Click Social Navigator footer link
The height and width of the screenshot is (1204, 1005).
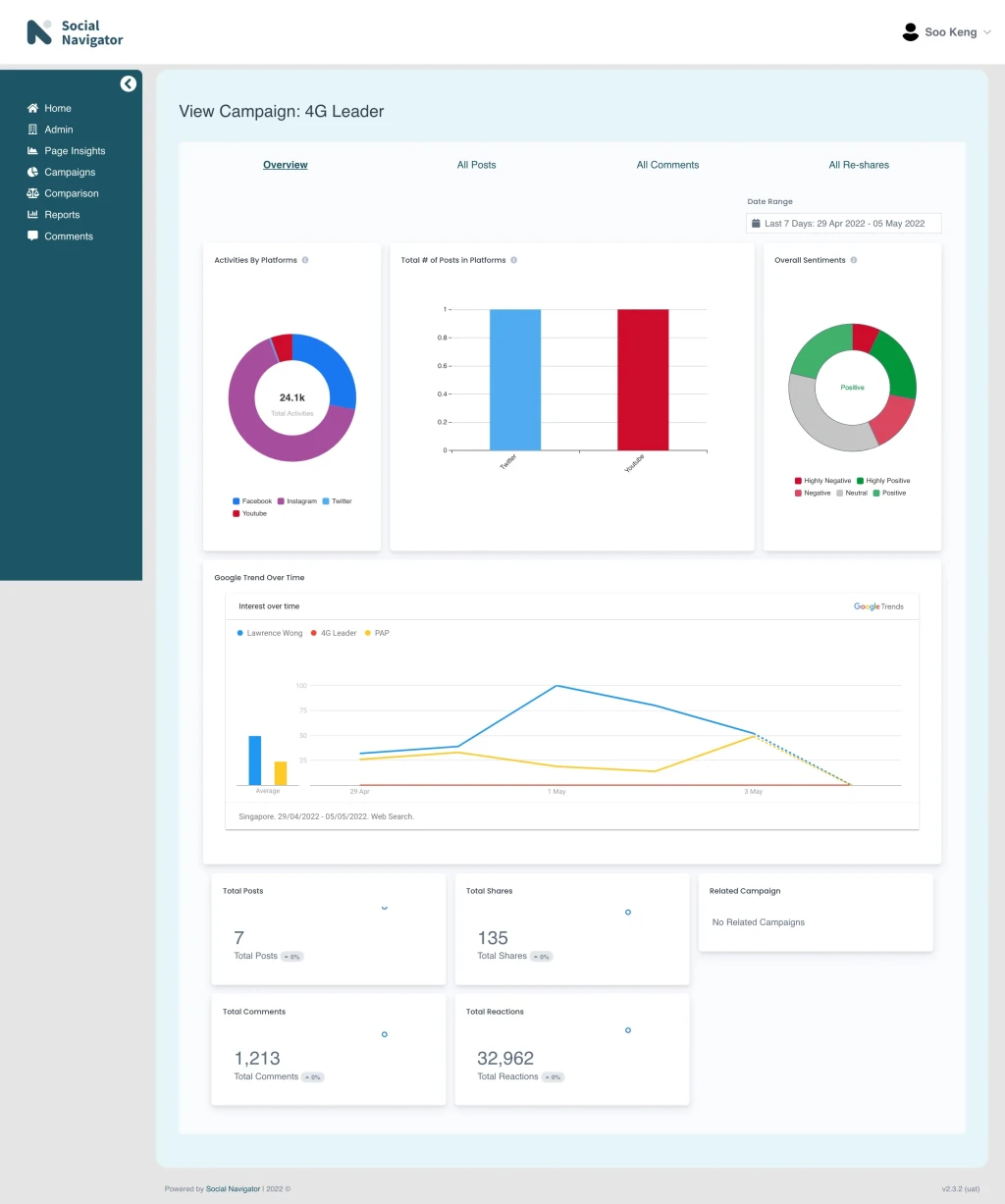point(234,1189)
